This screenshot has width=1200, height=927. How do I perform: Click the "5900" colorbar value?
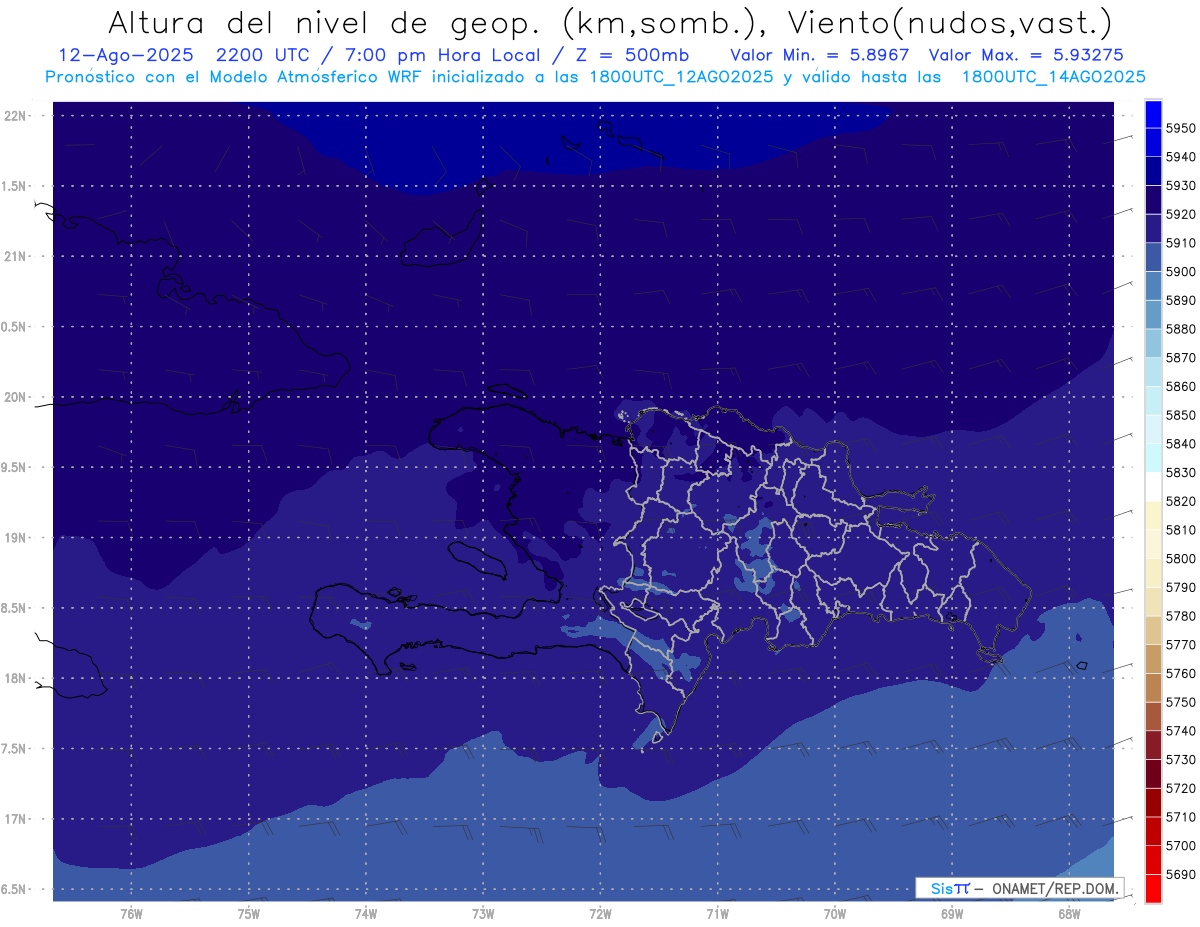coord(1180,271)
